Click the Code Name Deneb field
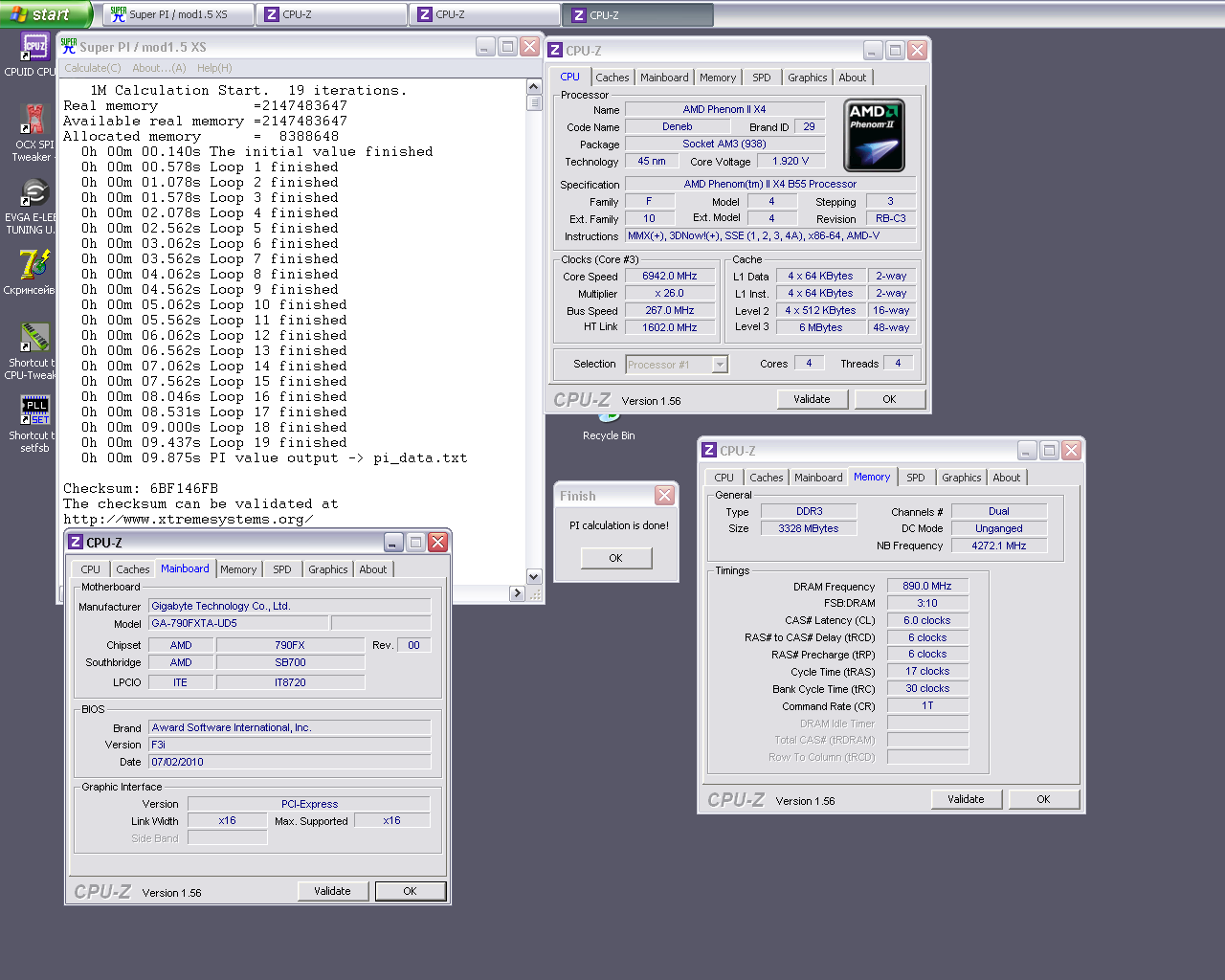 tap(678, 127)
